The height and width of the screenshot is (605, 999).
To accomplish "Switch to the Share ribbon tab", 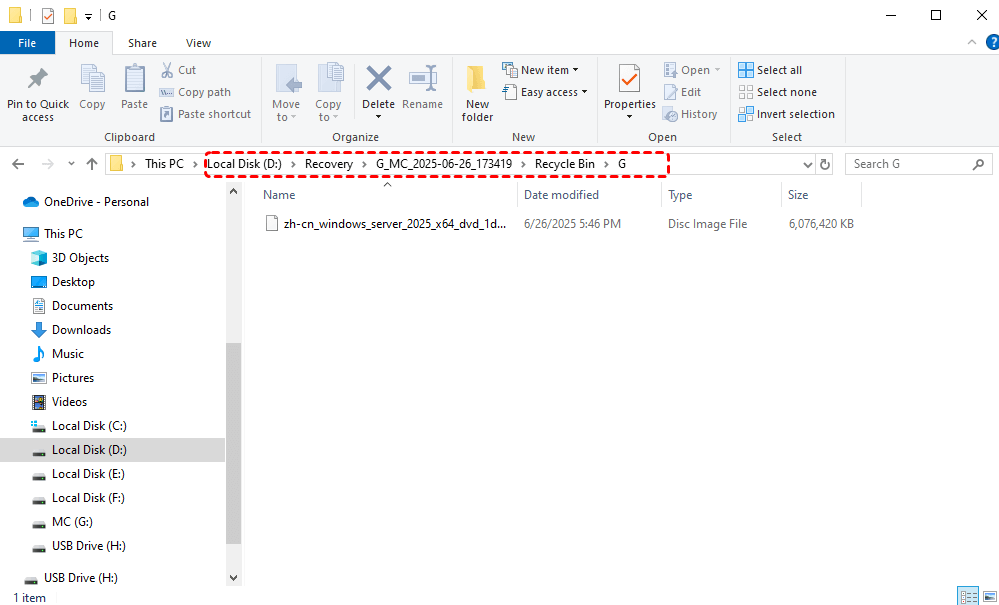I will tap(142, 43).
